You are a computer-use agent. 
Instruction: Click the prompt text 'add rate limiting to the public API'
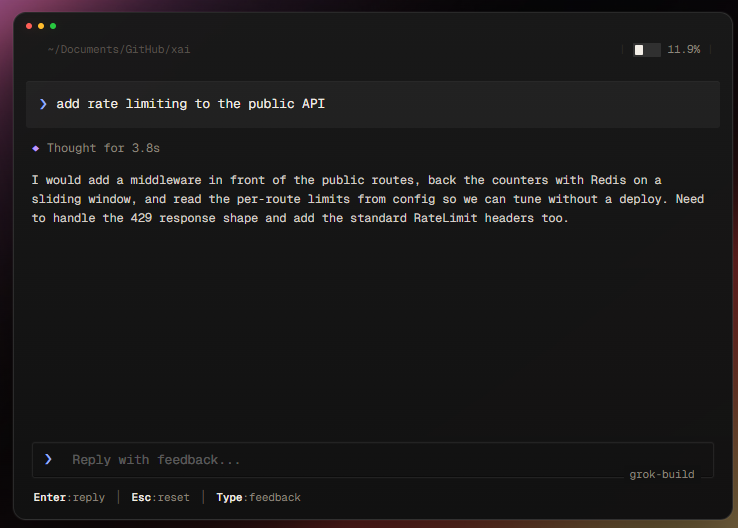tap(191, 104)
